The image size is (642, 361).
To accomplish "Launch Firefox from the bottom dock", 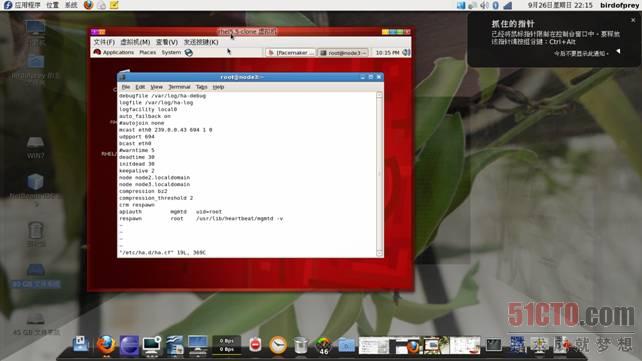I will (106, 345).
